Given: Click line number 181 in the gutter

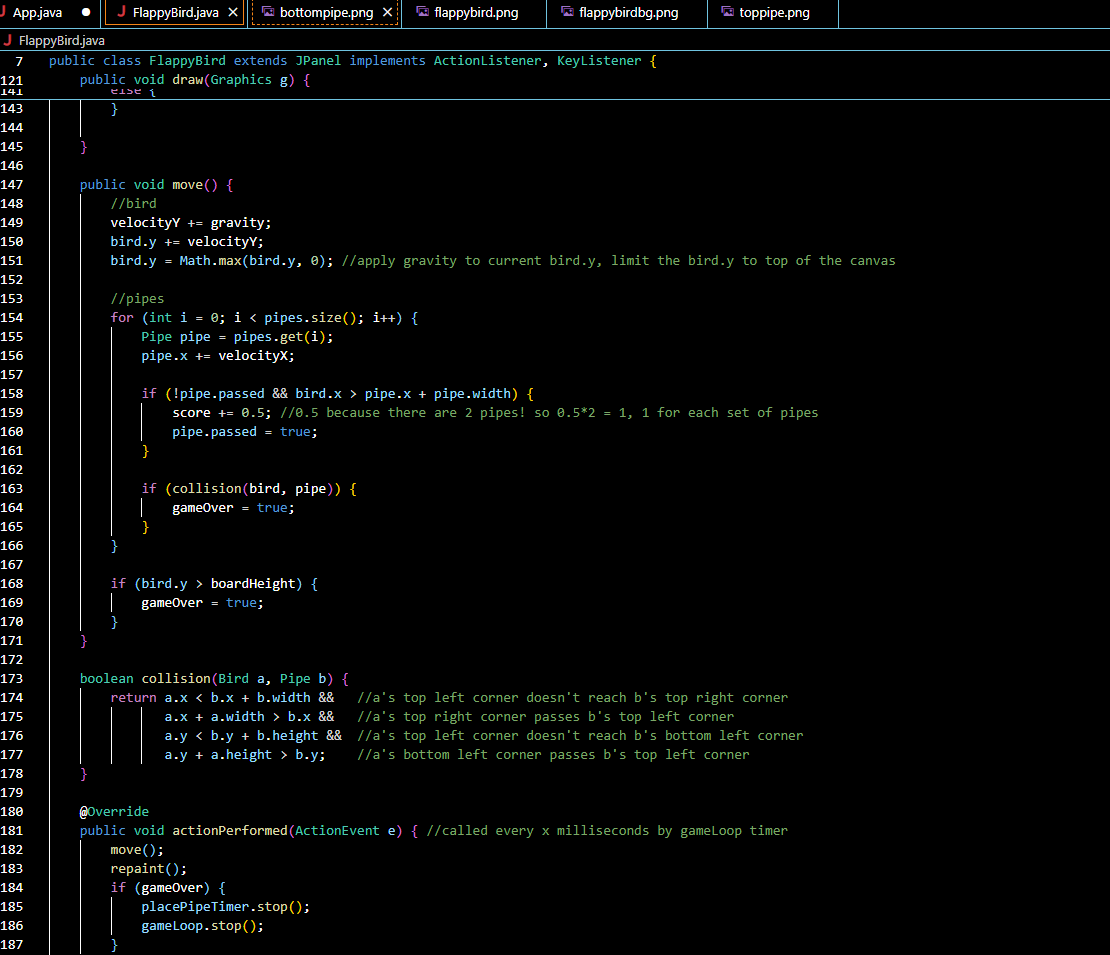Looking at the screenshot, I should [12, 831].
